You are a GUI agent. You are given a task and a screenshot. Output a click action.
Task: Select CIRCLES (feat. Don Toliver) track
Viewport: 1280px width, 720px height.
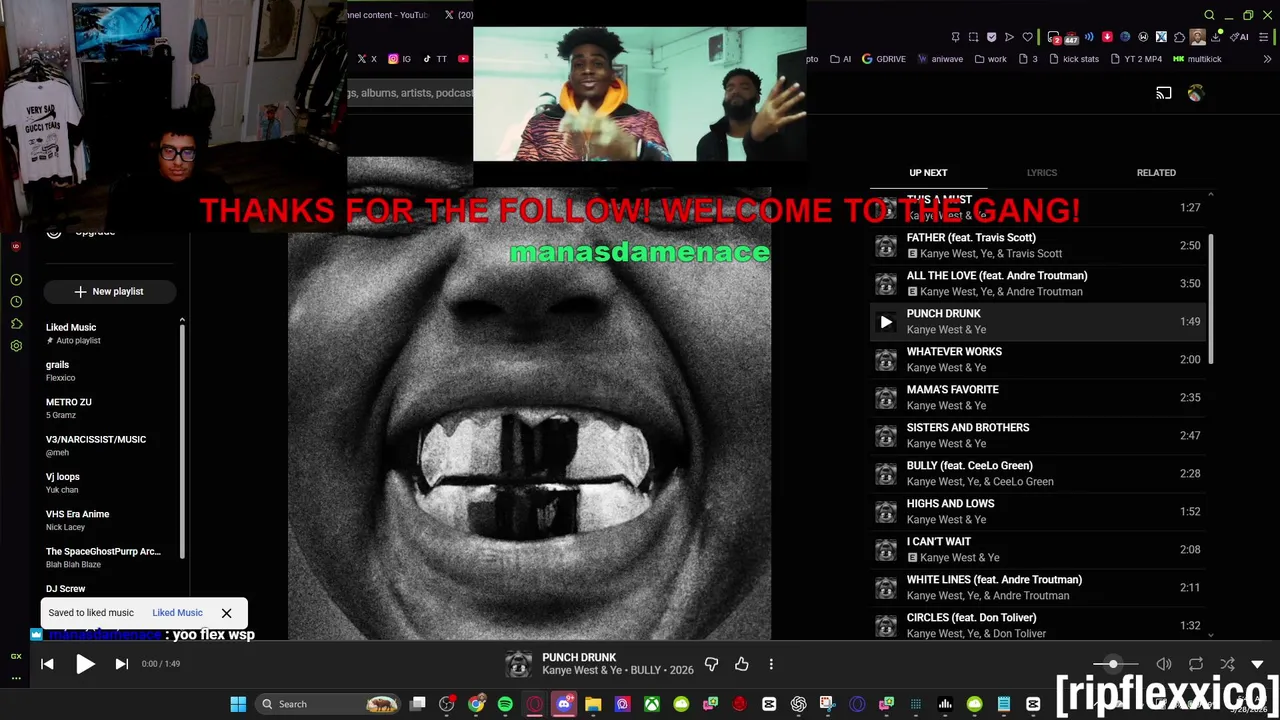pyautogui.click(x=1038, y=626)
